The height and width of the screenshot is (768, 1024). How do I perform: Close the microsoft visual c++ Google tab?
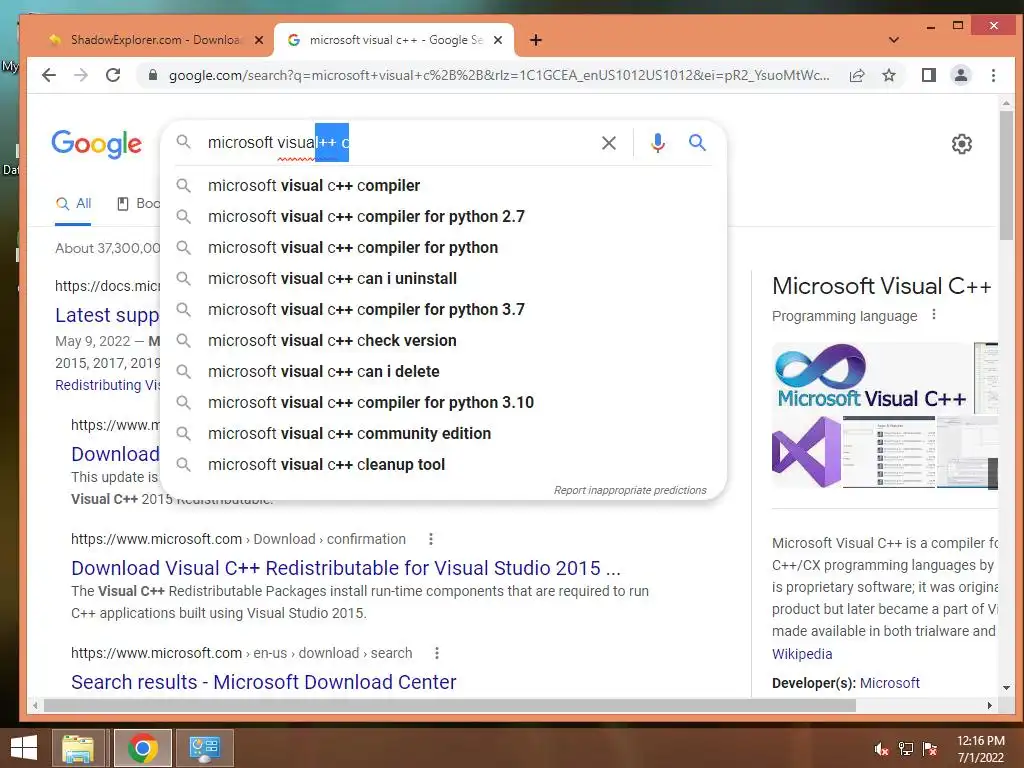point(498,40)
